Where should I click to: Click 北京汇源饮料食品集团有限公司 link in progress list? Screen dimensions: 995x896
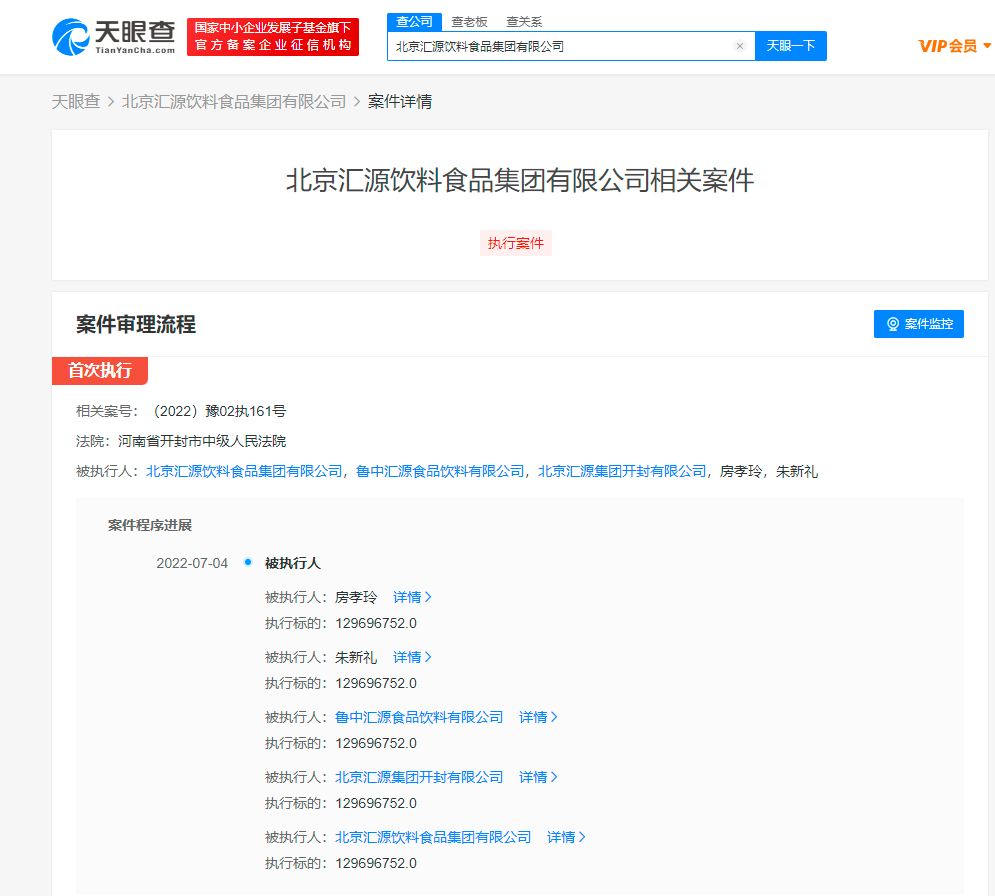[433, 838]
